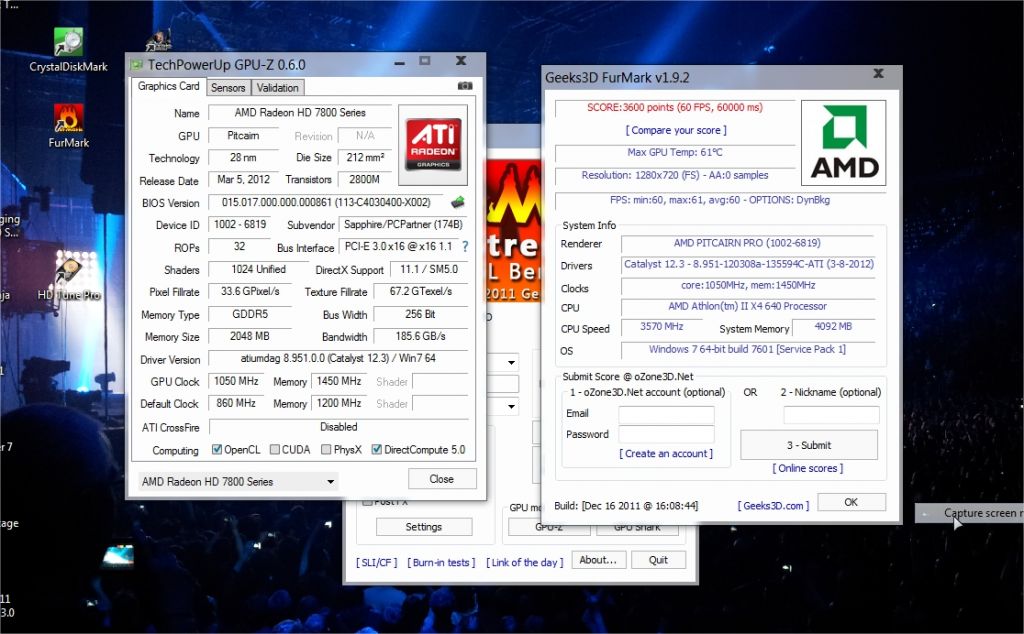Open the Compare your score link
Image resolution: width=1024 pixels, height=634 pixels.
tap(676, 130)
